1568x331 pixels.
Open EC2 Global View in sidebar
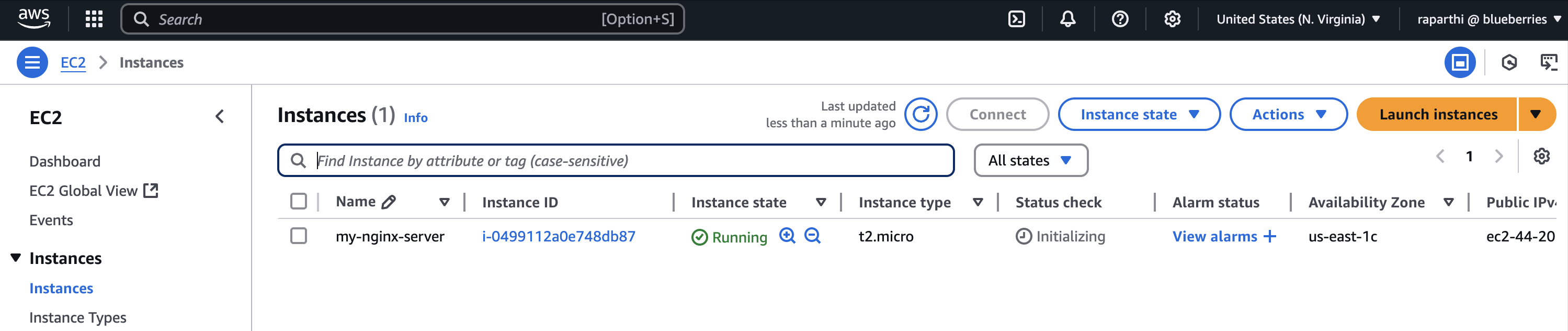[x=83, y=191]
